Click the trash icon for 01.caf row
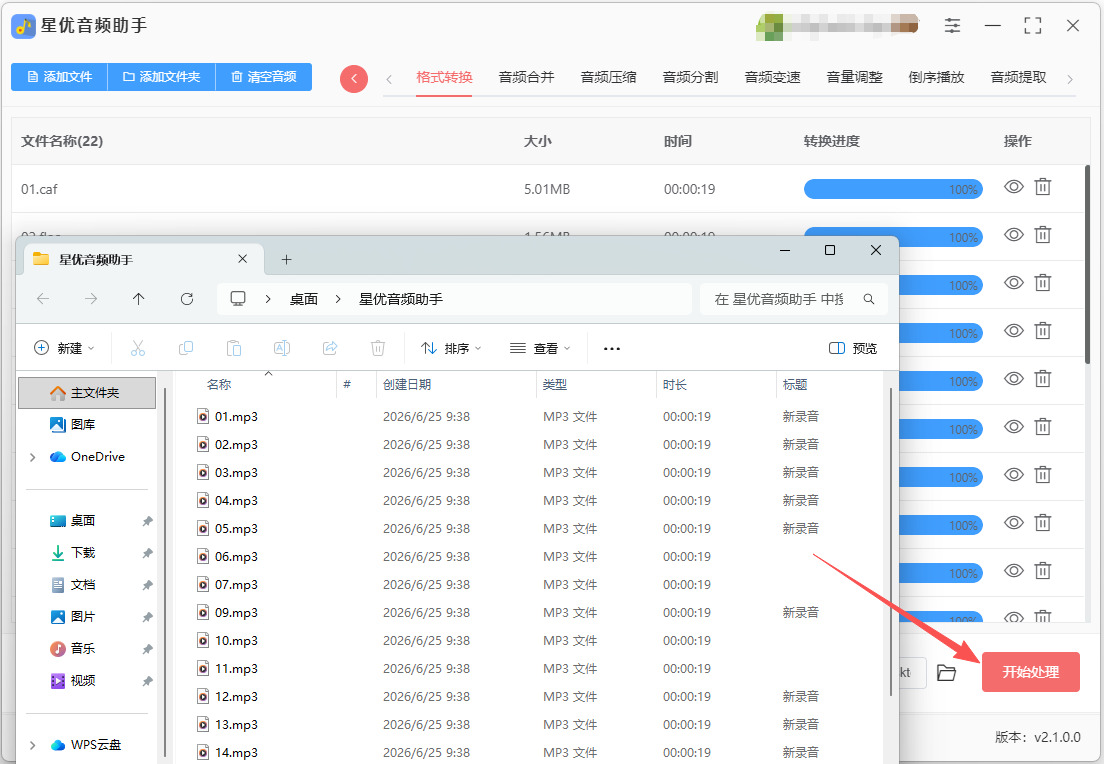1104x764 pixels. tap(1043, 187)
